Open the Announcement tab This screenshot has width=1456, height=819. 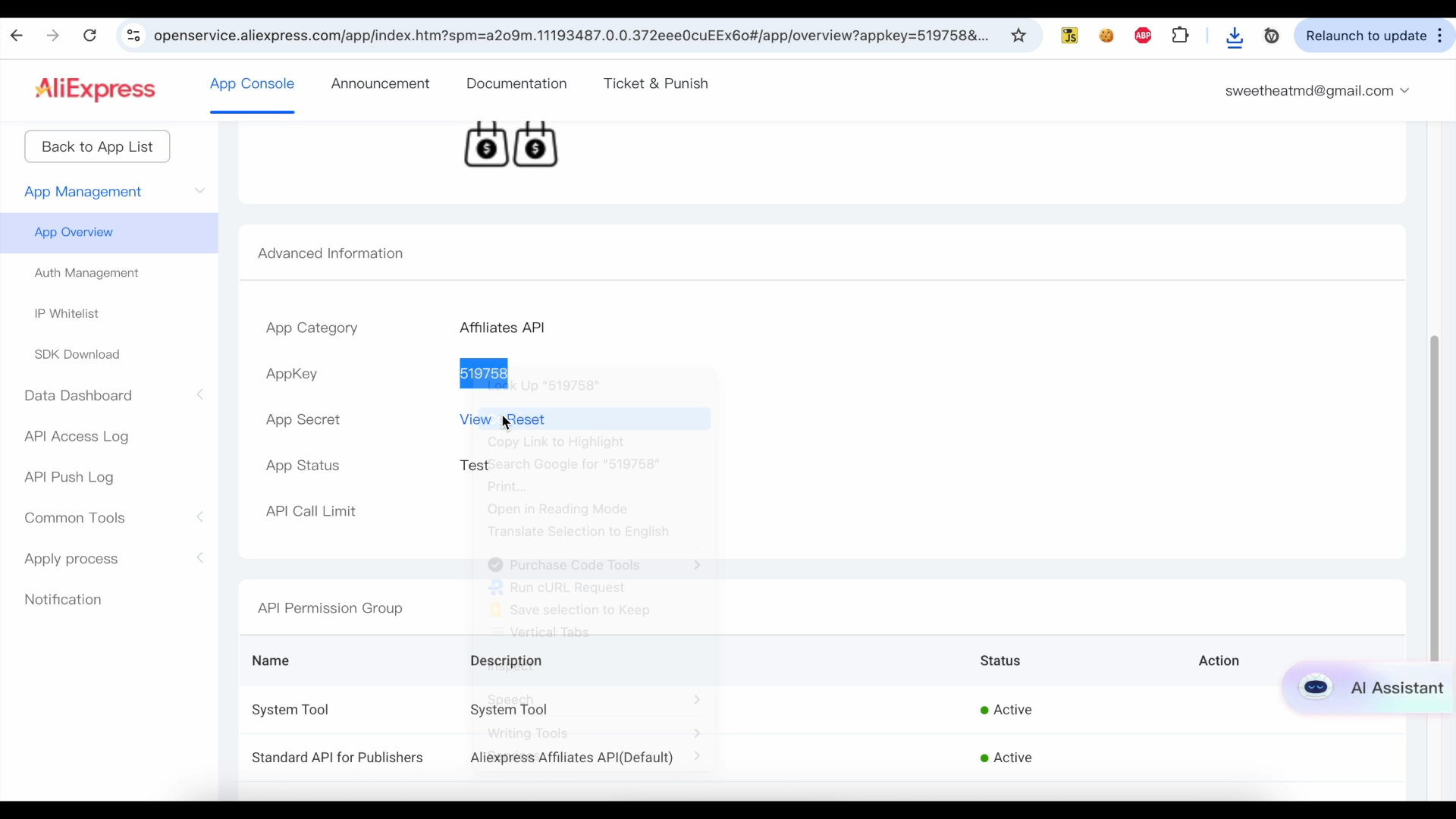(380, 83)
